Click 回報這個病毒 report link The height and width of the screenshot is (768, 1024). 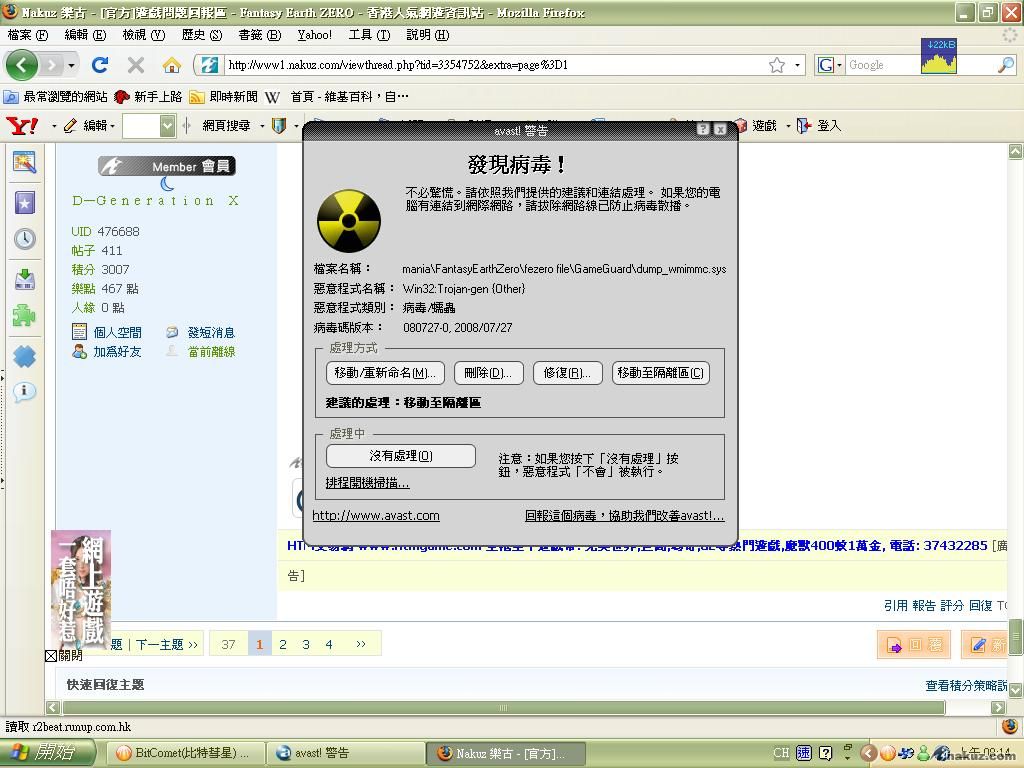pos(624,515)
